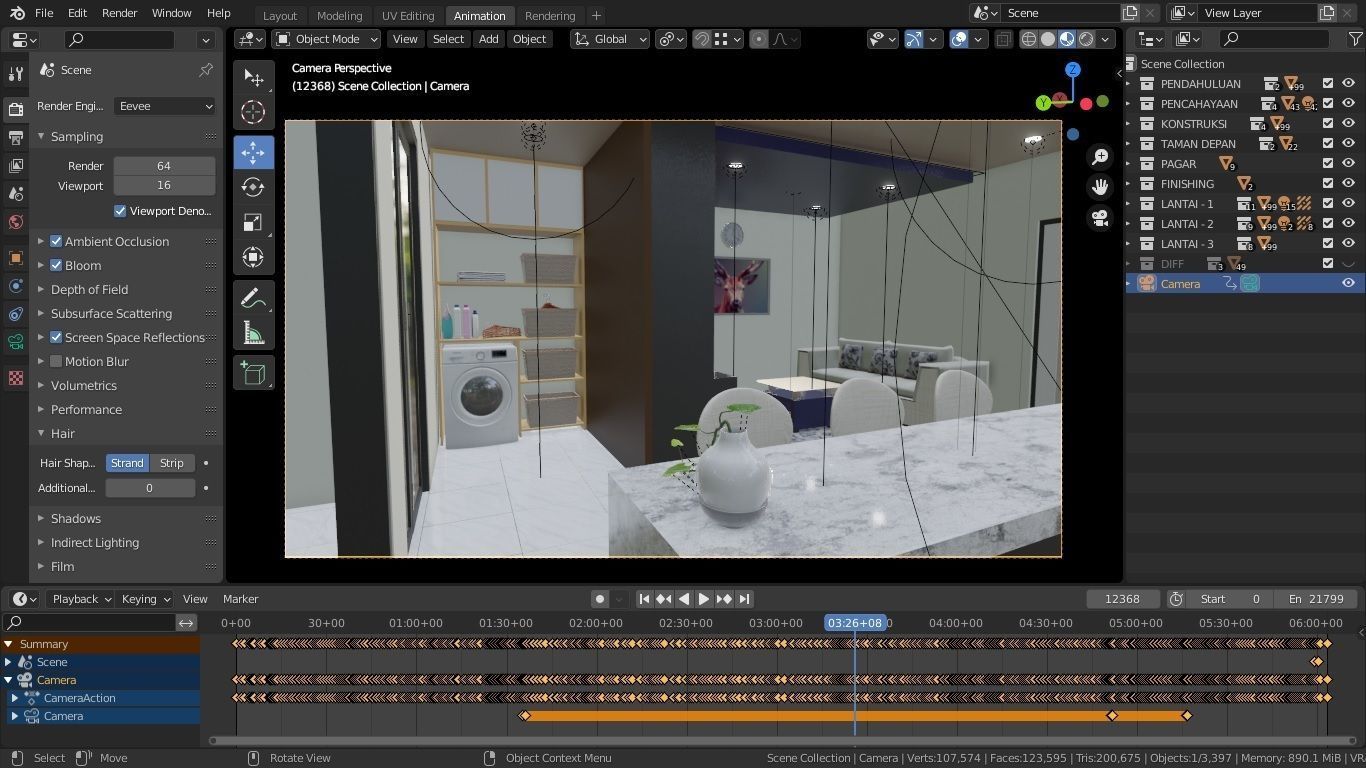The image size is (1366, 768).
Task: Click the current frame field showing 12368
Action: [1122, 599]
